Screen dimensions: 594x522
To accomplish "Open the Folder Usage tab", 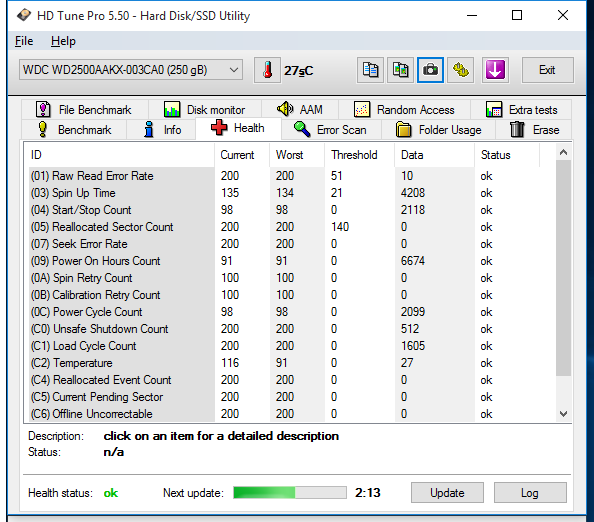I will [x=439, y=130].
